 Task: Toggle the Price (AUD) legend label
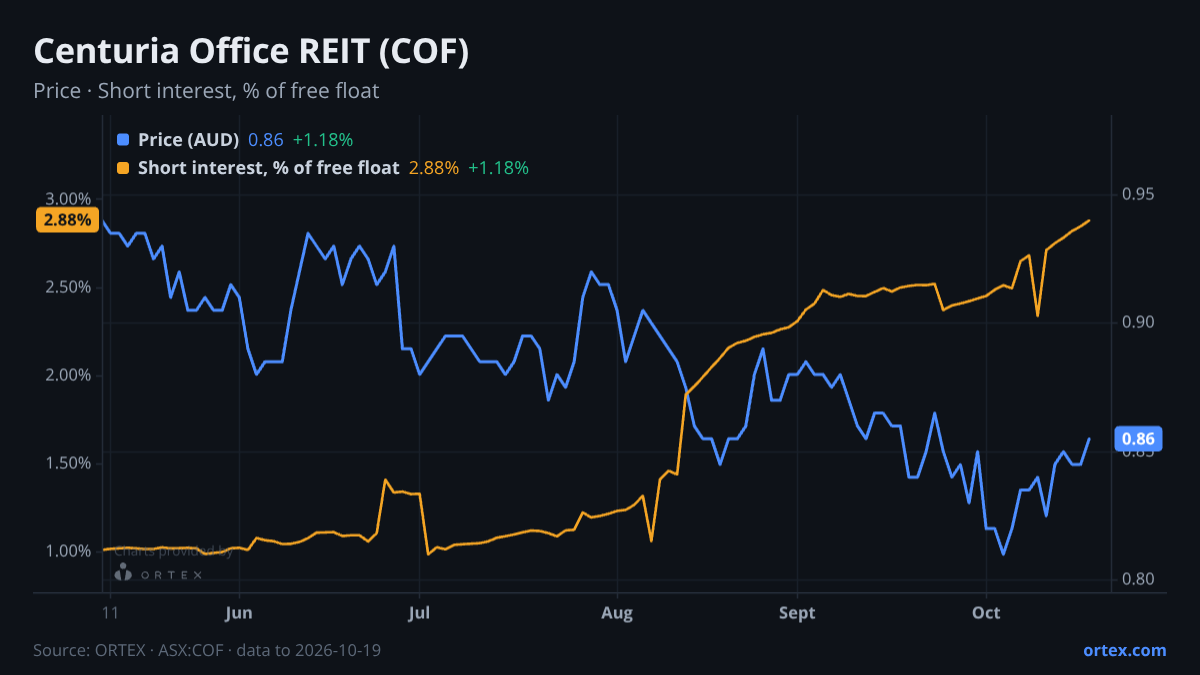[x=188, y=140]
